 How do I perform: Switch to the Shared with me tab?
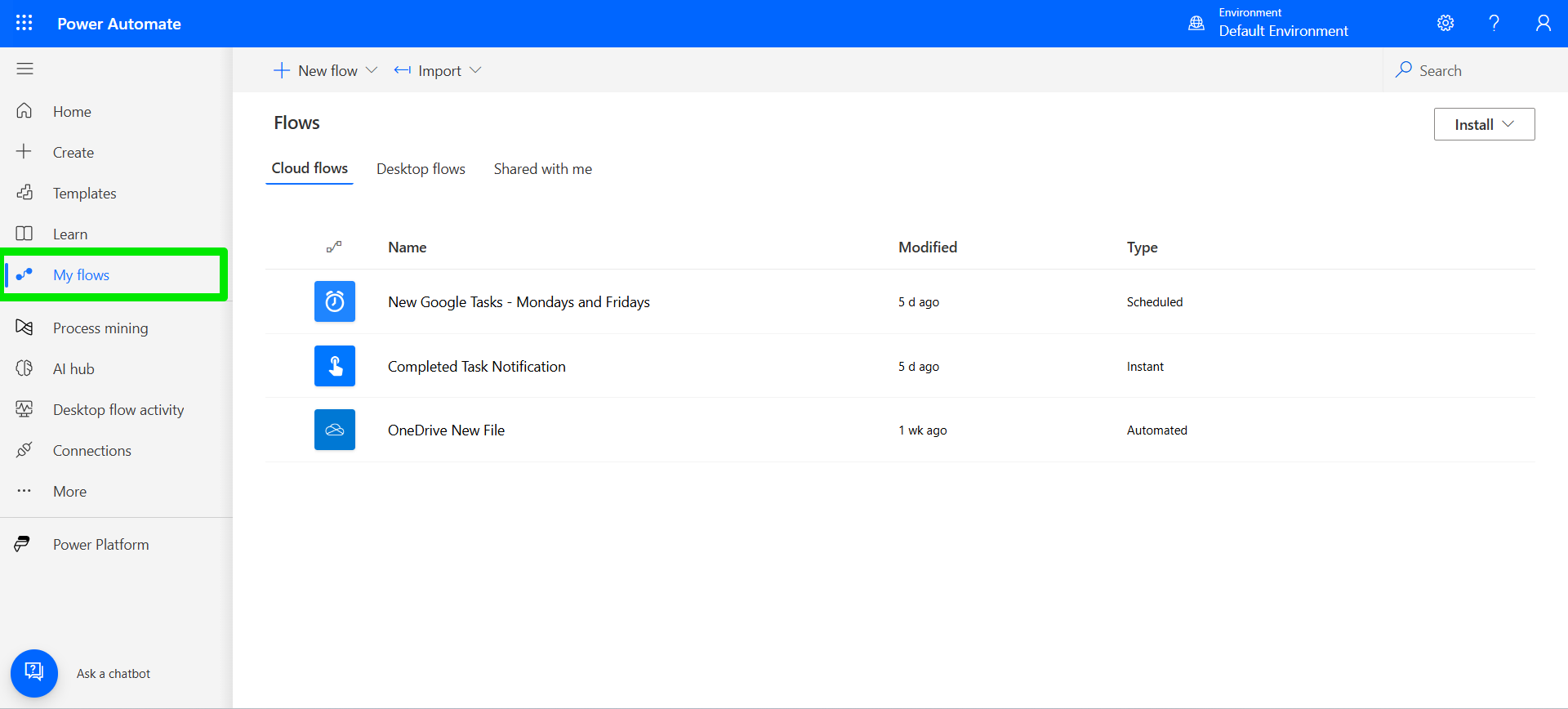(x=543, y=169)
